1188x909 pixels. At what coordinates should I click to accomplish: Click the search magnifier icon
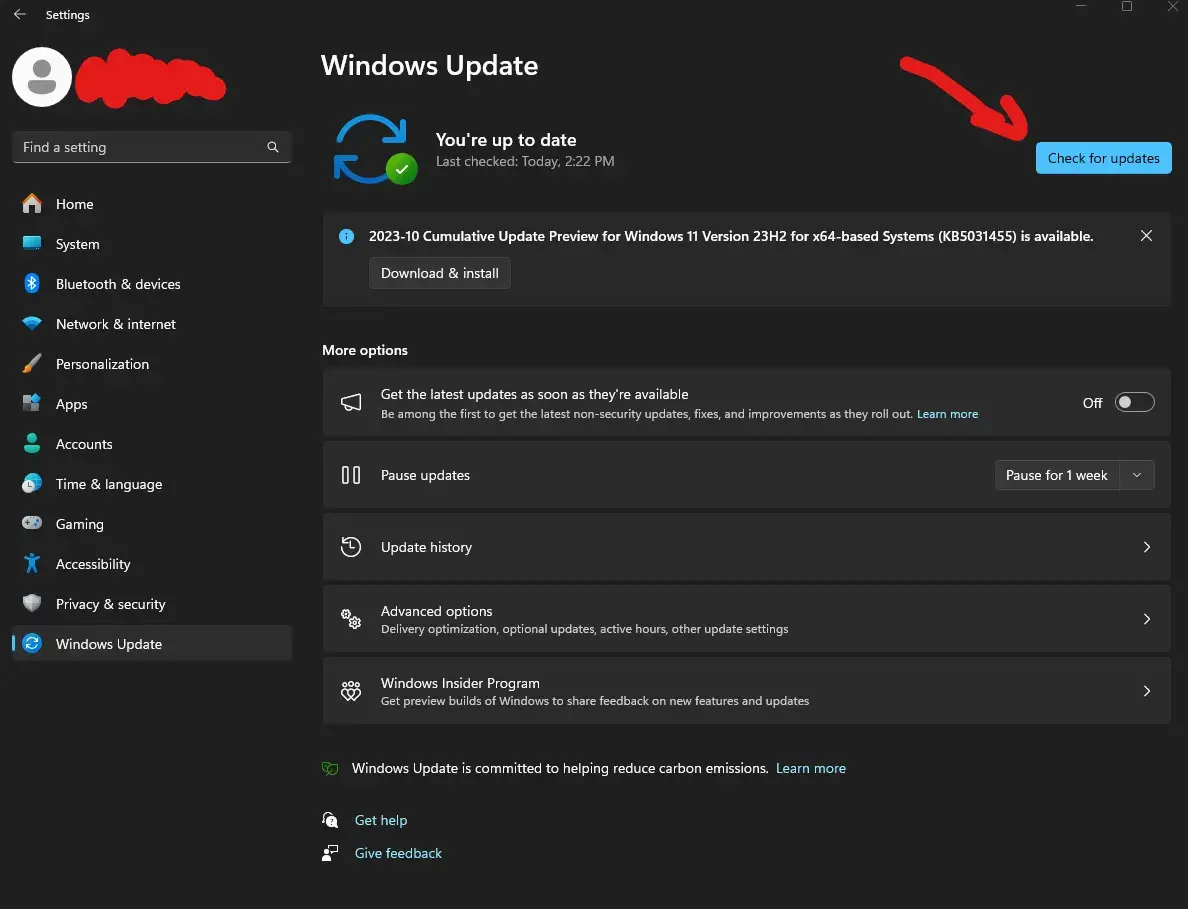273,147
